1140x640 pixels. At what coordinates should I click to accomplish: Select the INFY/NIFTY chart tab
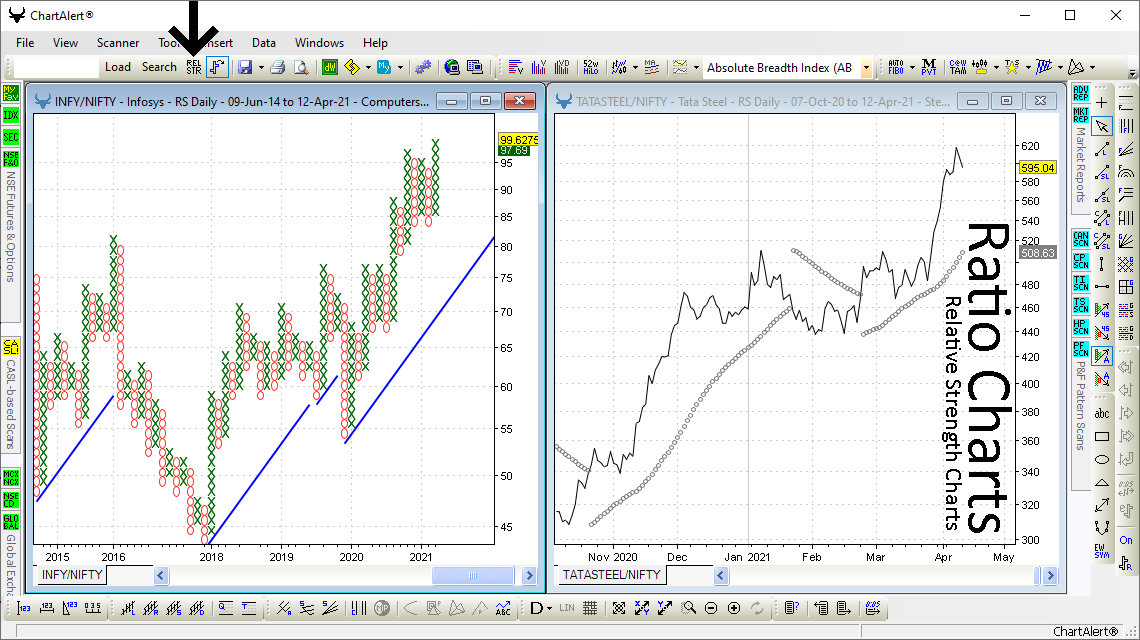coord(72,575)
